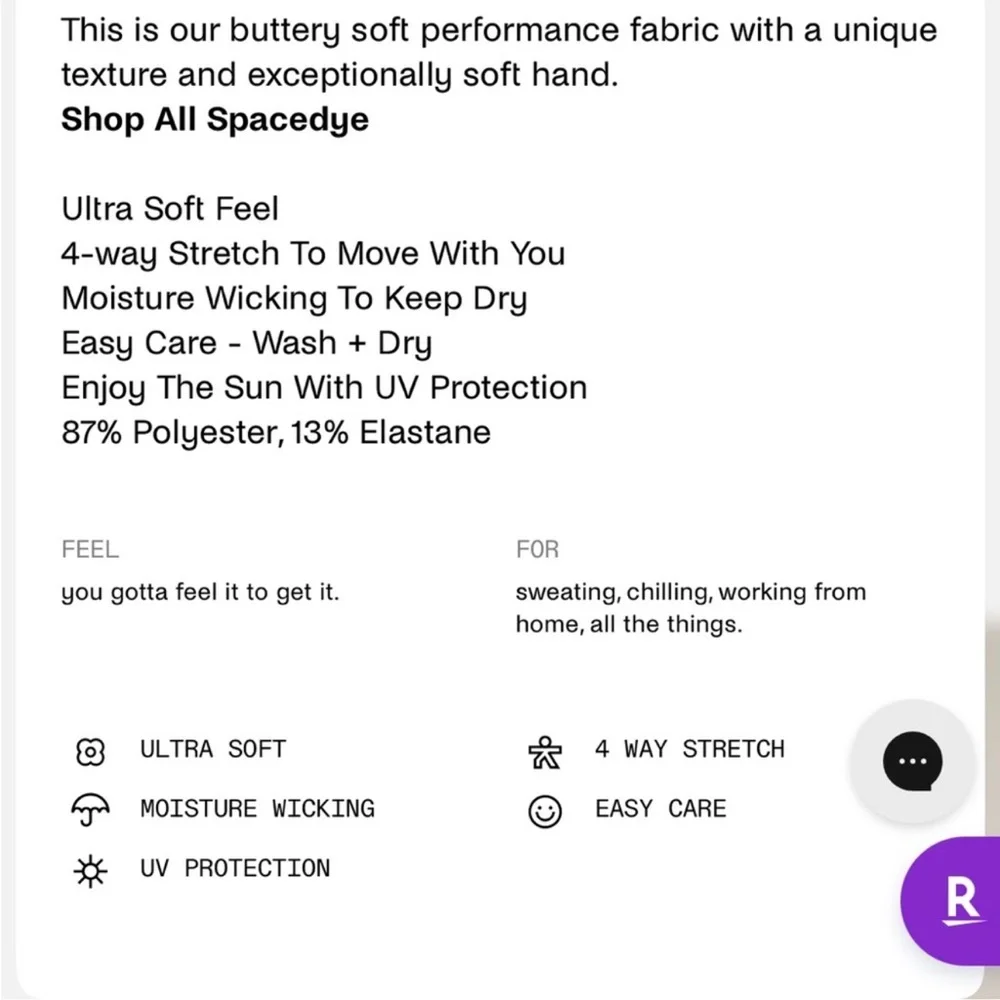The height and width of the screenshot is (1000, 1000).
Task: Click the Ultra Soft flower icon
Action: (90, 751)
